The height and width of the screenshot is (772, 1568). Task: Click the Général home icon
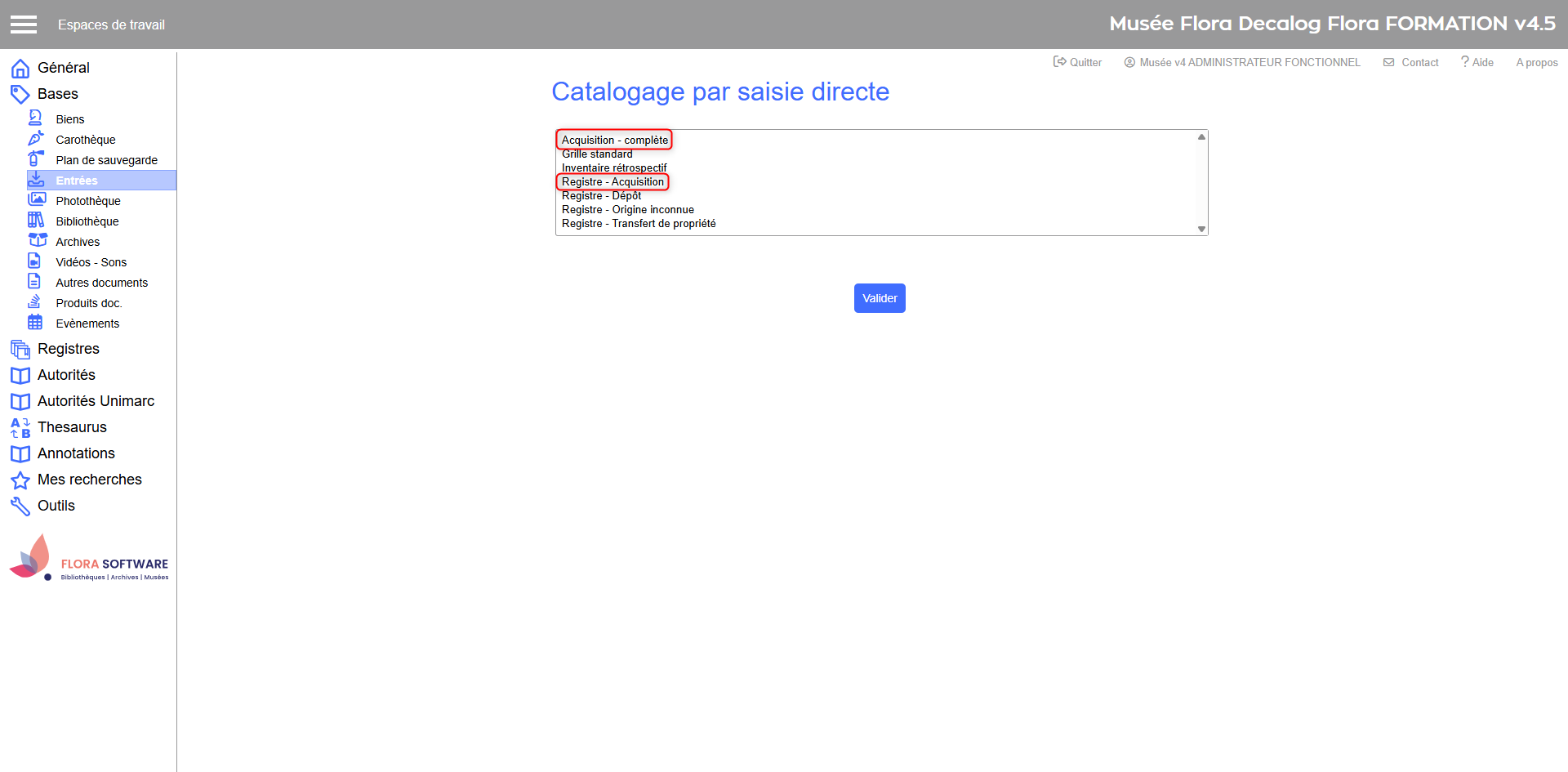click(x=20, y=69)
